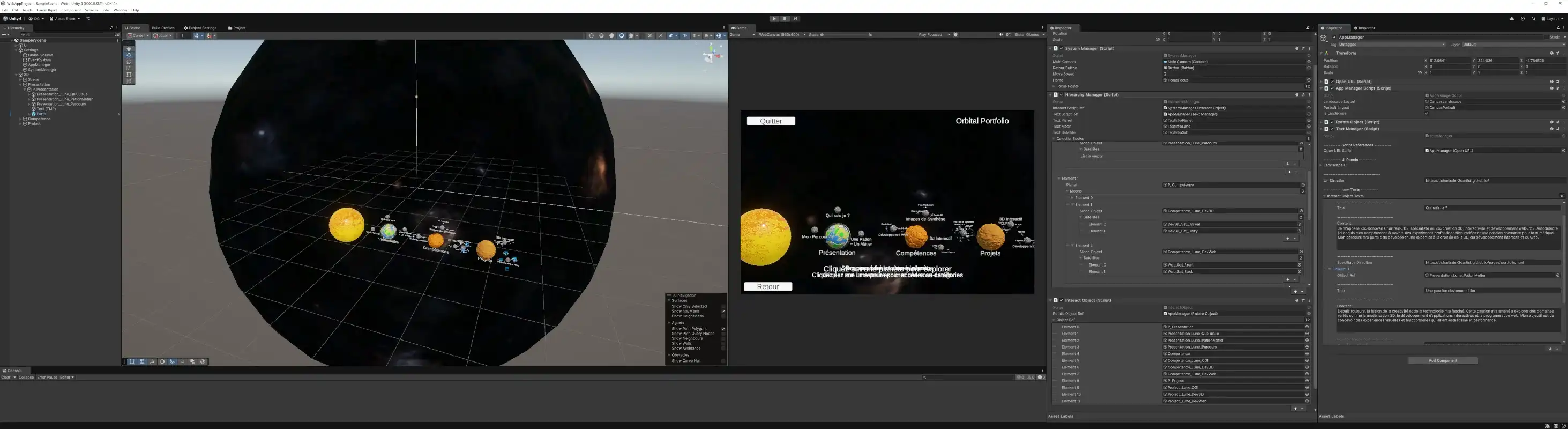Lock the Hierarchy panel
1568x429 pixels.
tap(111, 28)
